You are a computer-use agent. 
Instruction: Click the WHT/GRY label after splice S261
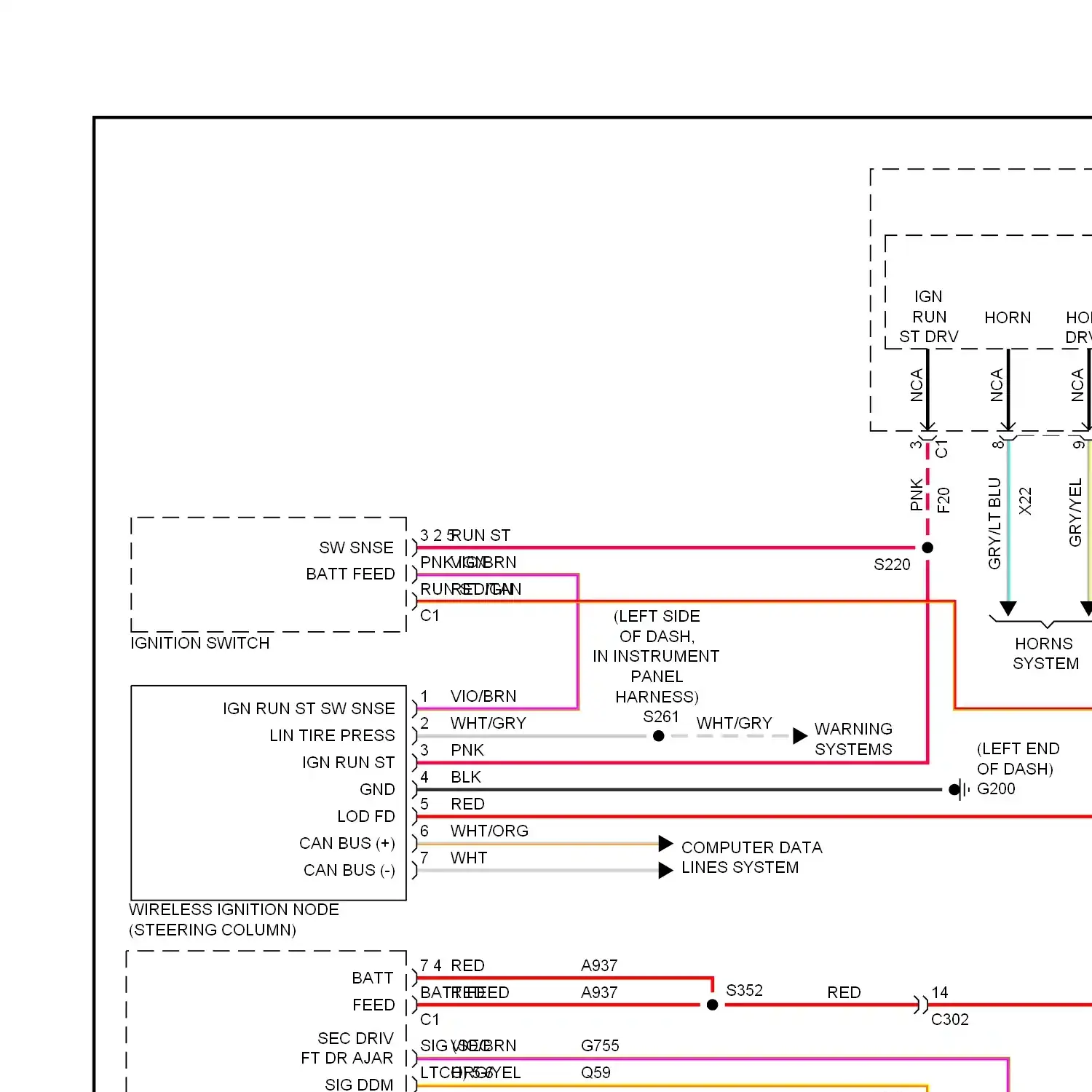[x=734, y=723]
